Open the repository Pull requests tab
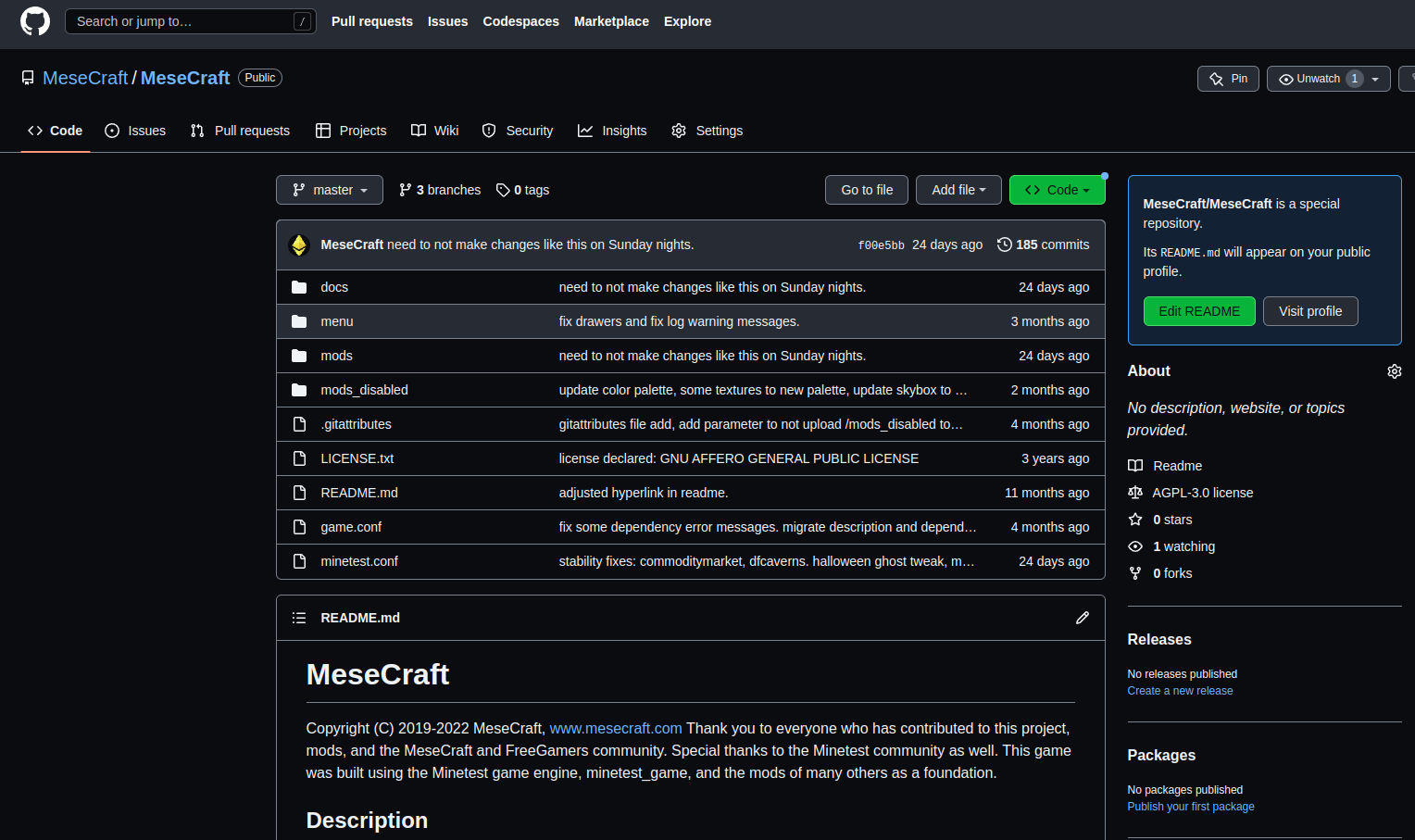Image resolution: width=1415 pixels, height=840 pixels. click(x=240, y=131)
